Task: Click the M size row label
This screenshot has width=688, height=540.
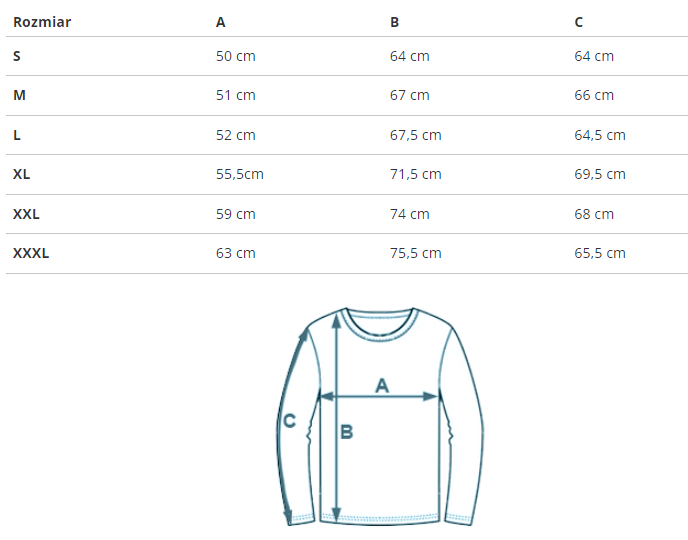Action: point(19,95)
